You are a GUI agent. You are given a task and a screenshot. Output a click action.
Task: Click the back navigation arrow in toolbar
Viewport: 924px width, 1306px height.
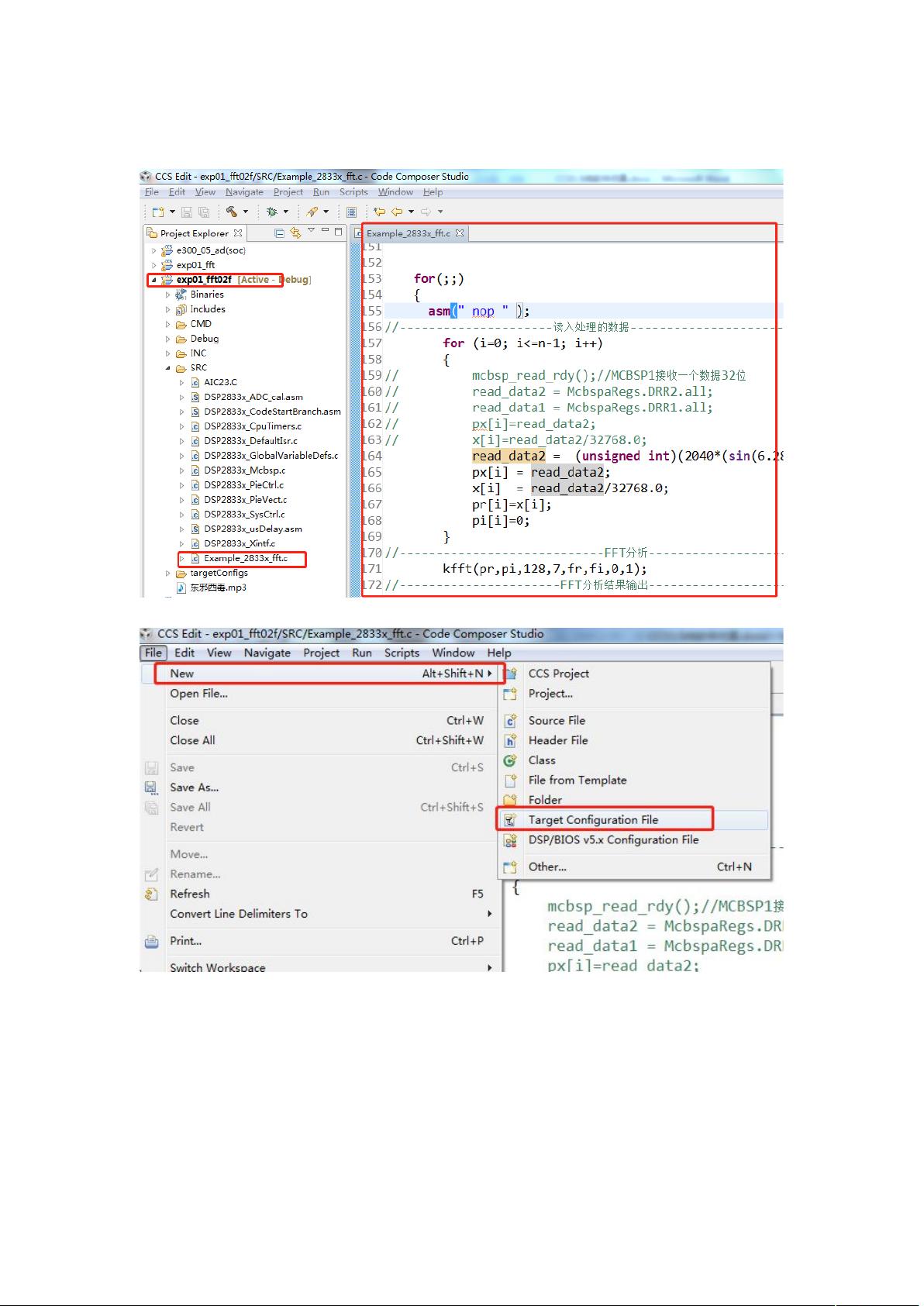coord(397,212)
